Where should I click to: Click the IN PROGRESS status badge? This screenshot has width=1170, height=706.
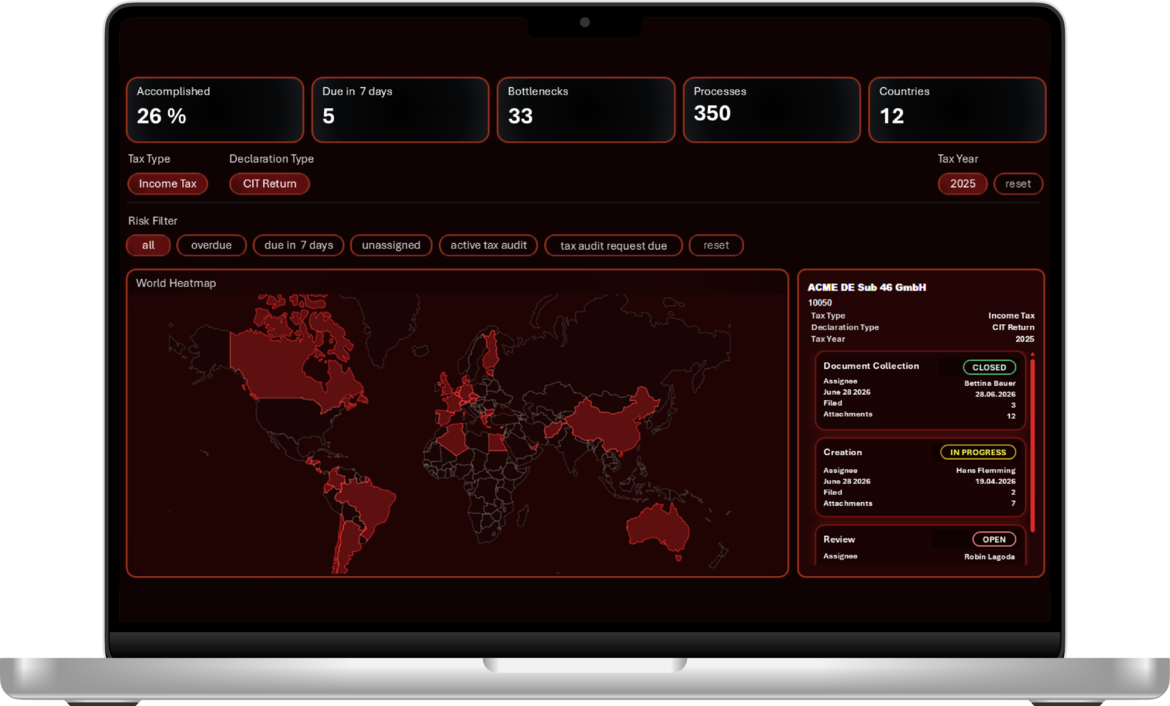click(977, 452)
